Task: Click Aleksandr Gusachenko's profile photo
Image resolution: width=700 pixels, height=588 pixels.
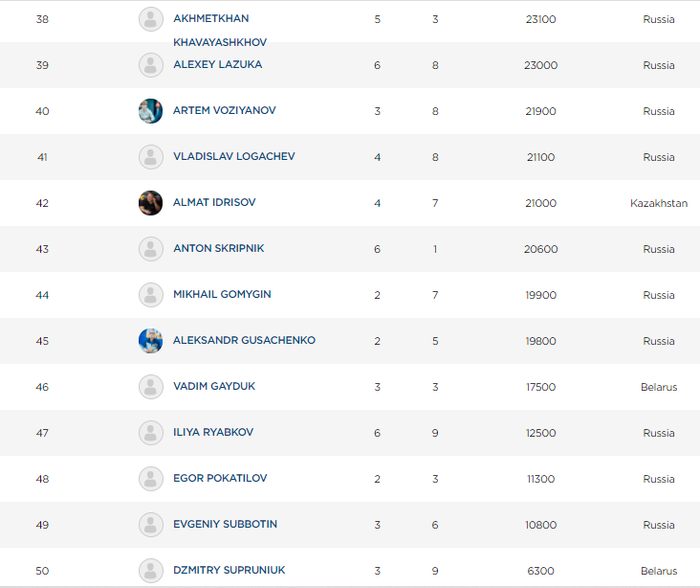Action: click(150, 341)
